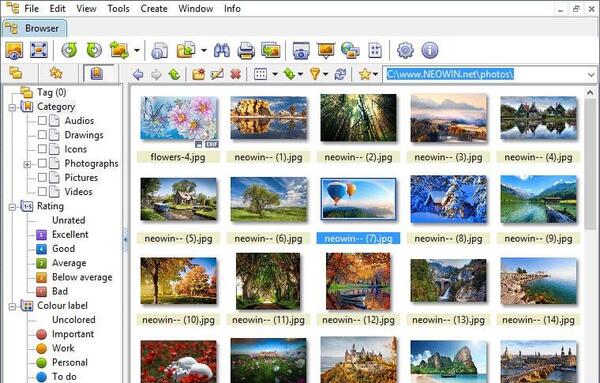Tick the Audios category checkbox
This screenshot has width=600, height=383.
pos(42,121)
